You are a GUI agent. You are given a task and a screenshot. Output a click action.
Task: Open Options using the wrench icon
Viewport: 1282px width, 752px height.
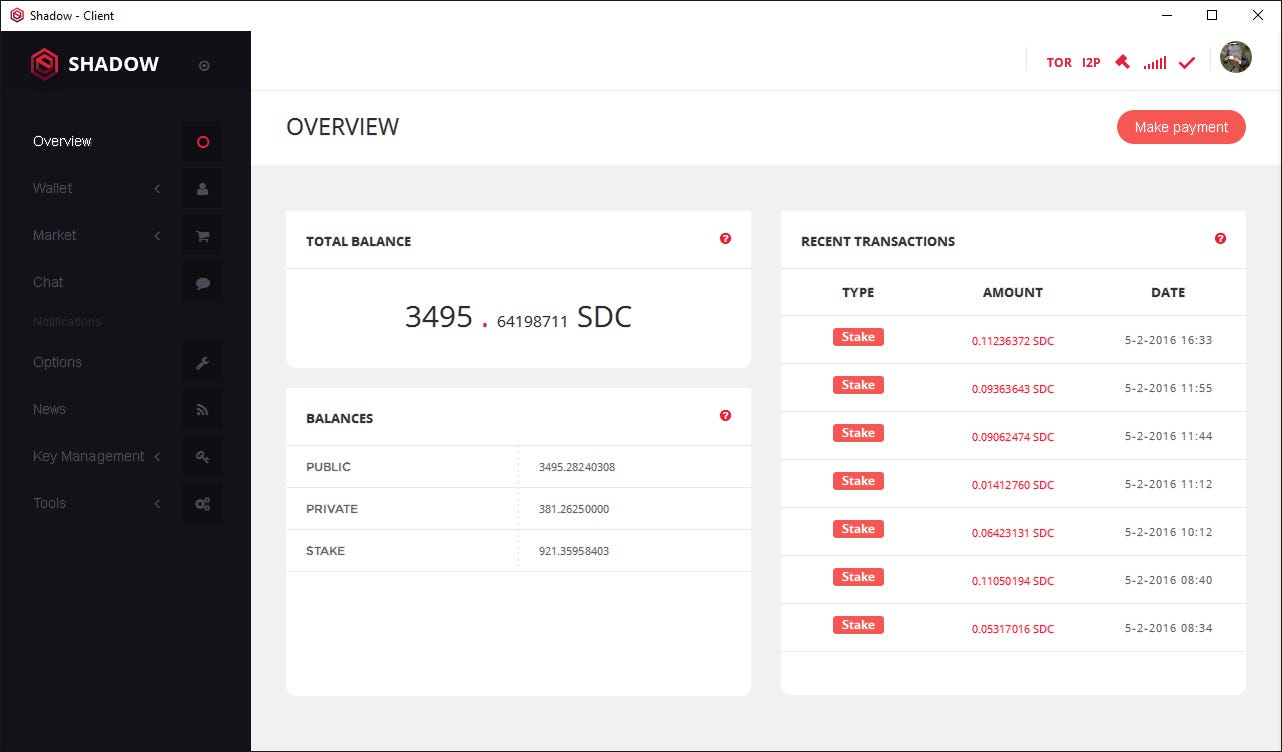[202, 362]
